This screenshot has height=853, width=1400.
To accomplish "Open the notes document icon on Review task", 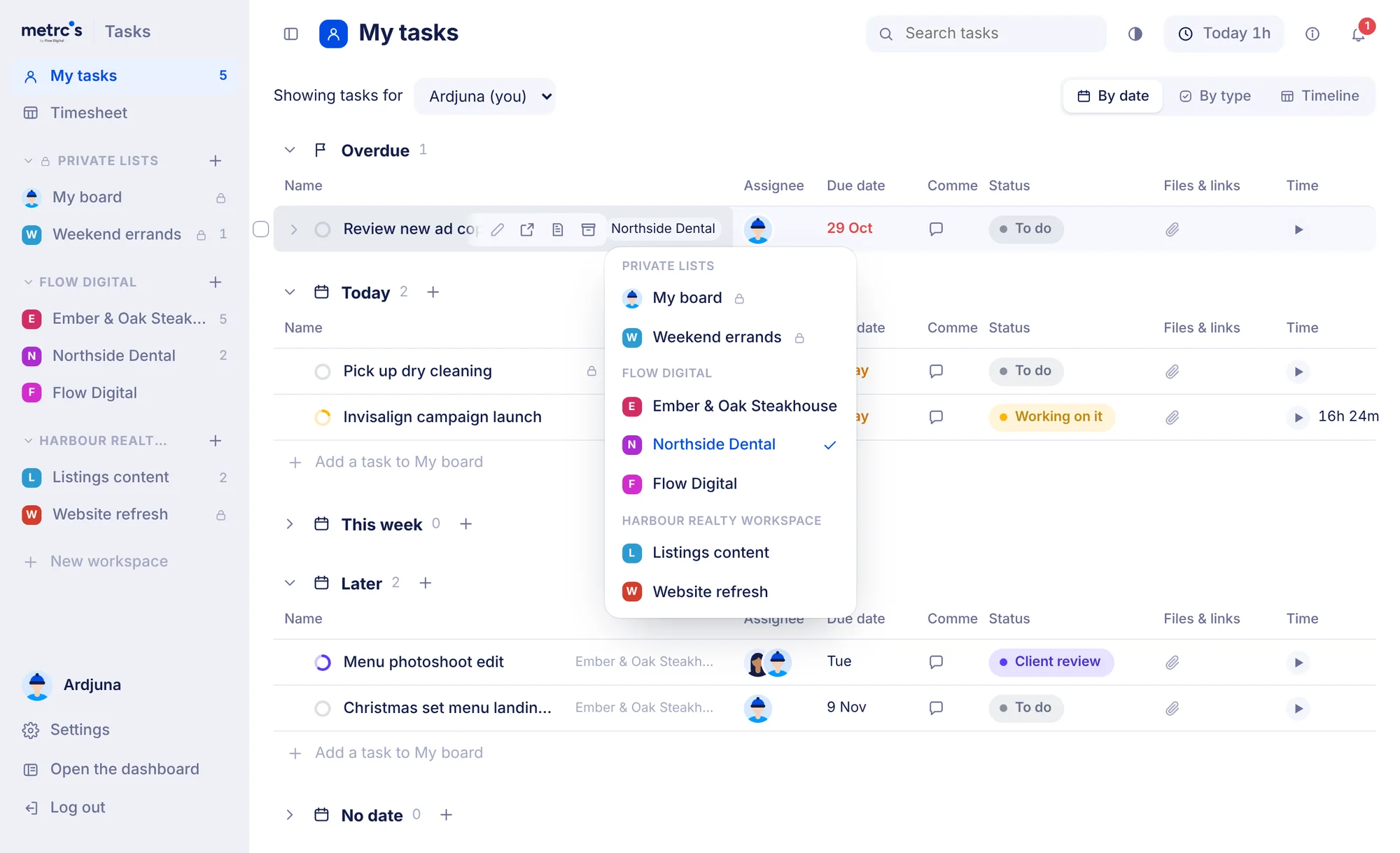I will coord(558,230).
